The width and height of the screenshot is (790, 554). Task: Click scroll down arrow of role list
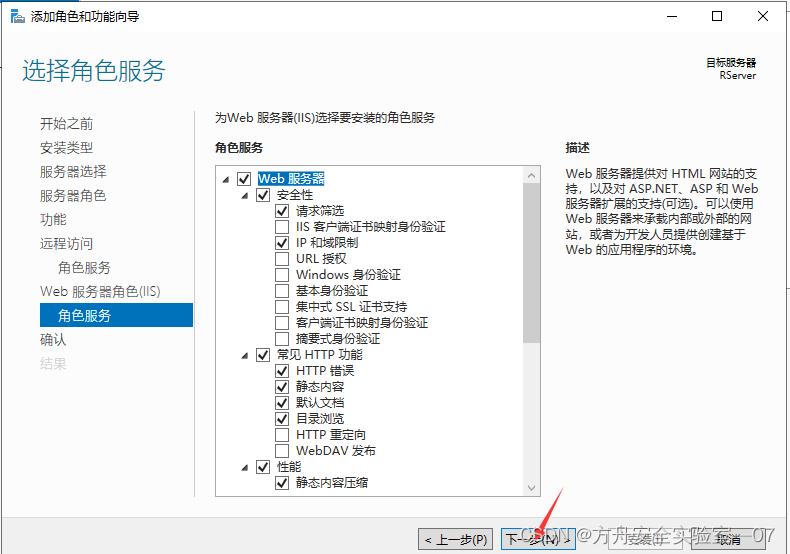pyautogui.click(x=532, y=488)
